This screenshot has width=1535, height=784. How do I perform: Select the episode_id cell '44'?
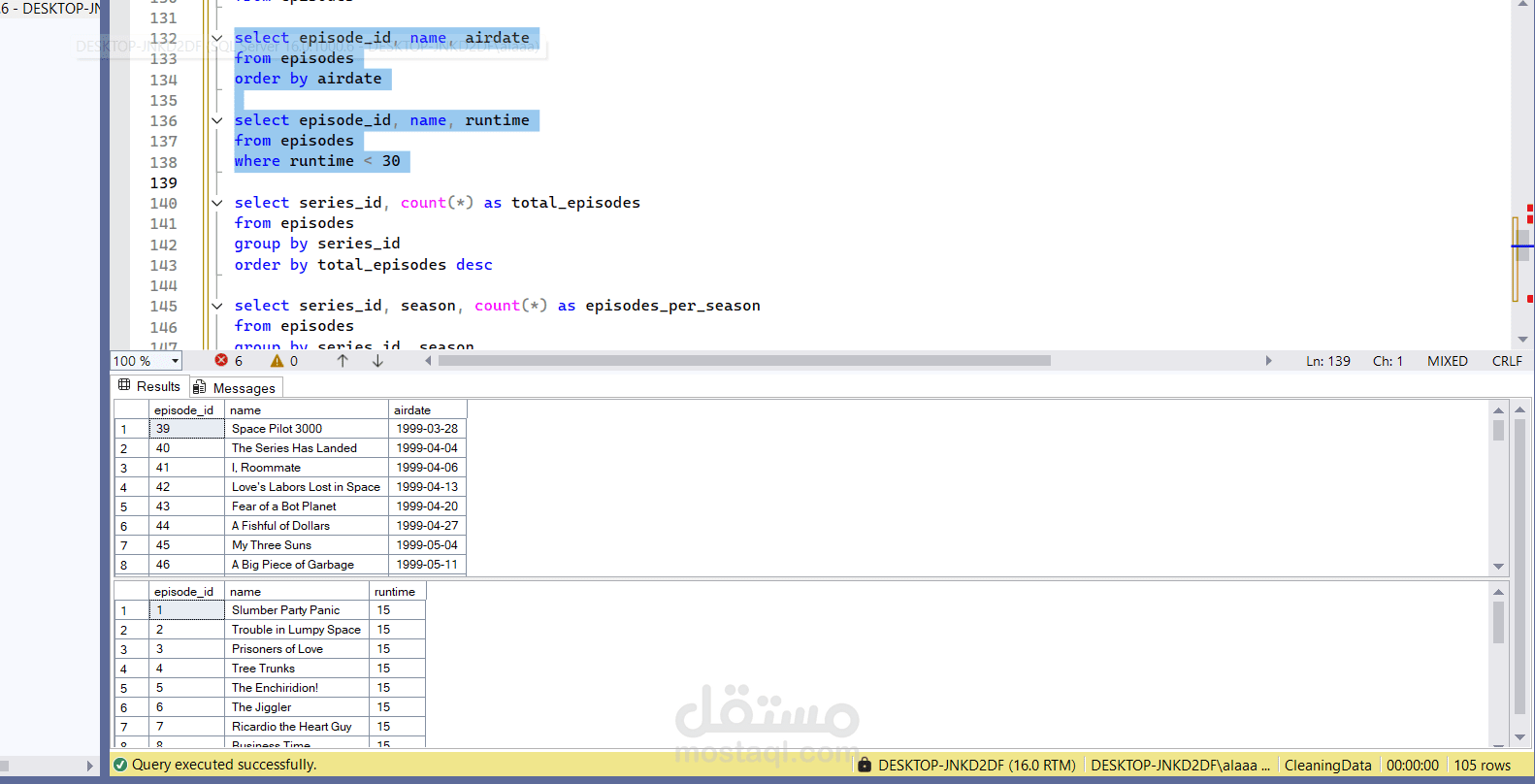(x=186, y=526)
